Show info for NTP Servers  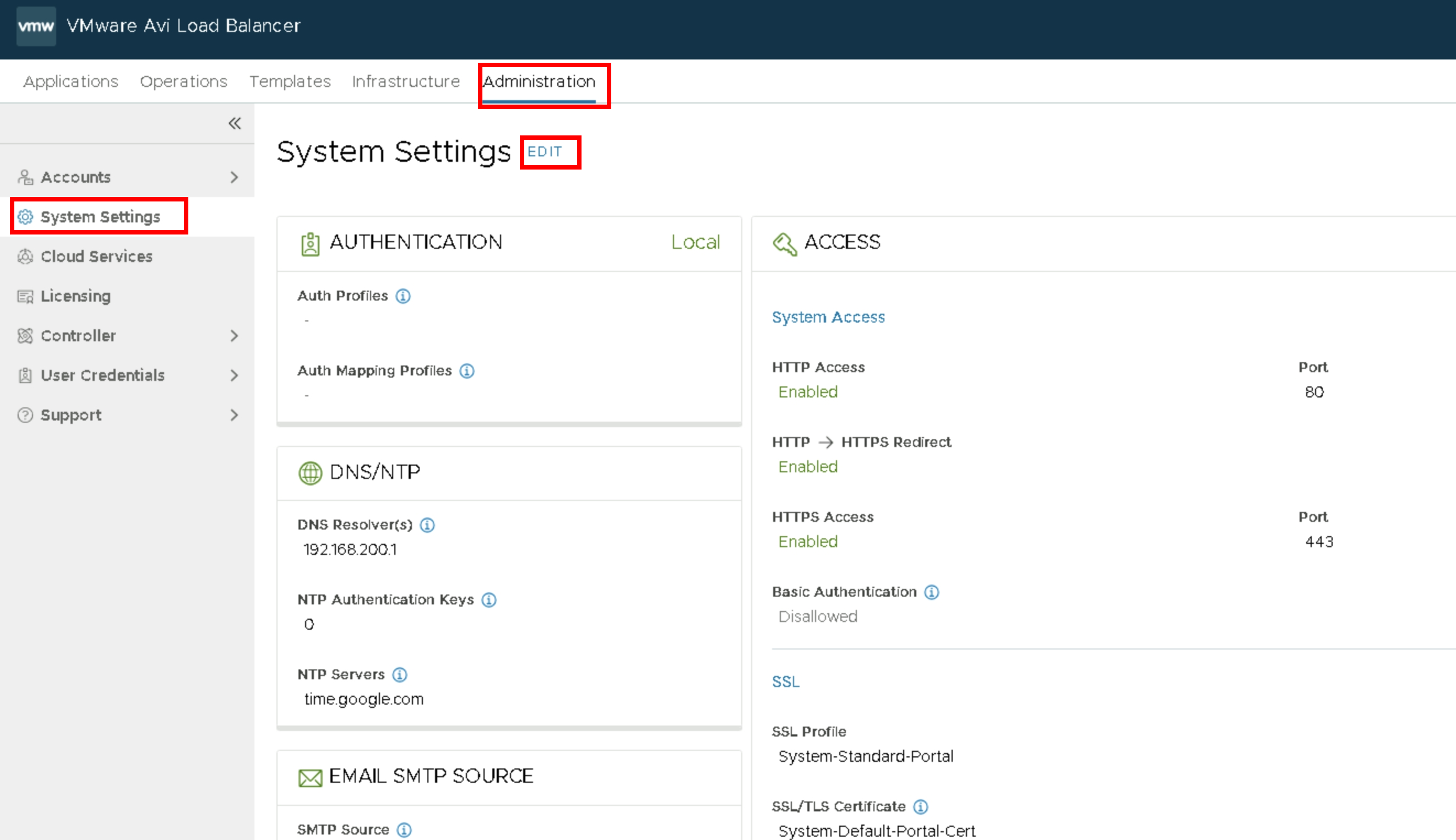pyautogui.click(x=399, y=674)
